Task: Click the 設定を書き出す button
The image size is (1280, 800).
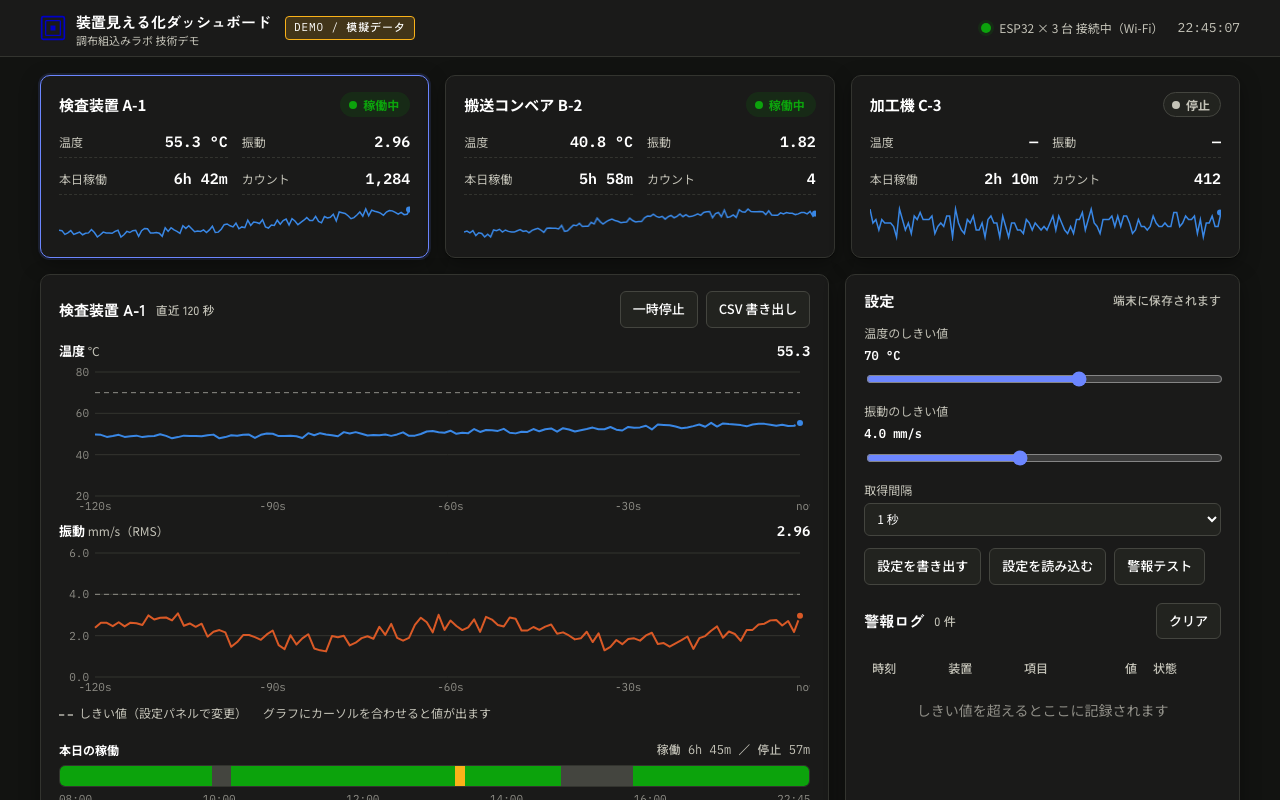Action: [922, 566]
